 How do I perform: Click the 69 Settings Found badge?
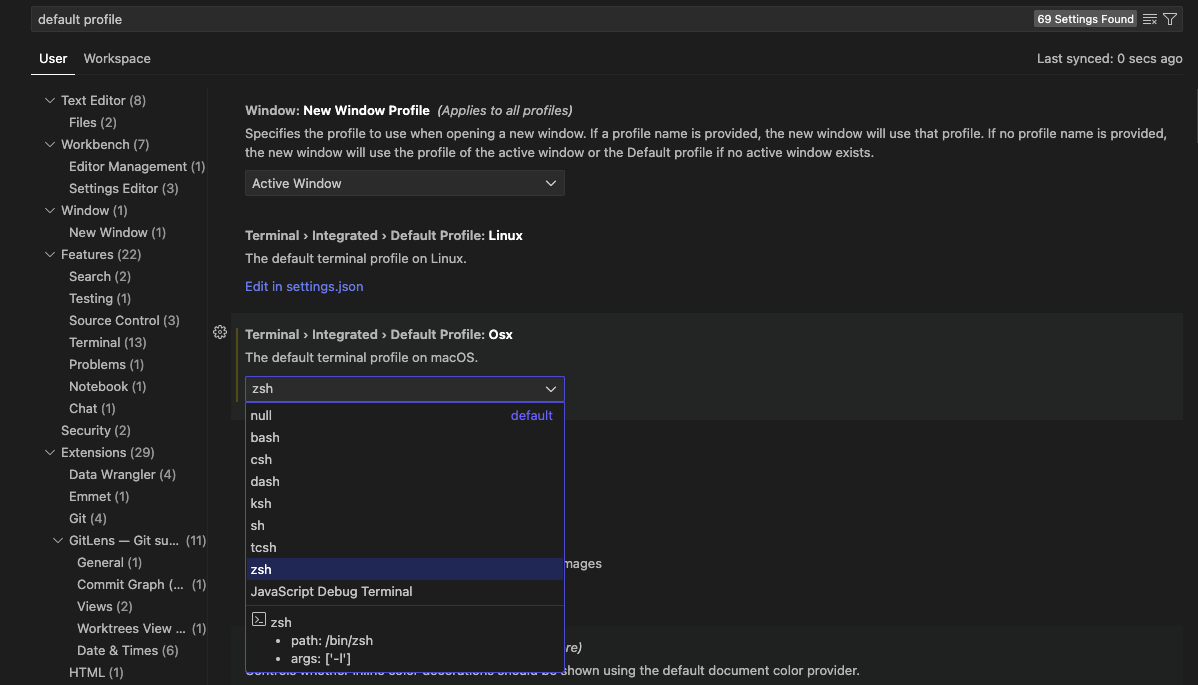click(1085, 19)
